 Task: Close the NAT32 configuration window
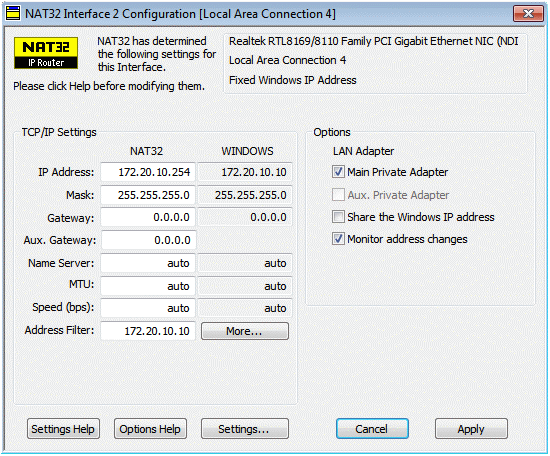click(528, 14)
